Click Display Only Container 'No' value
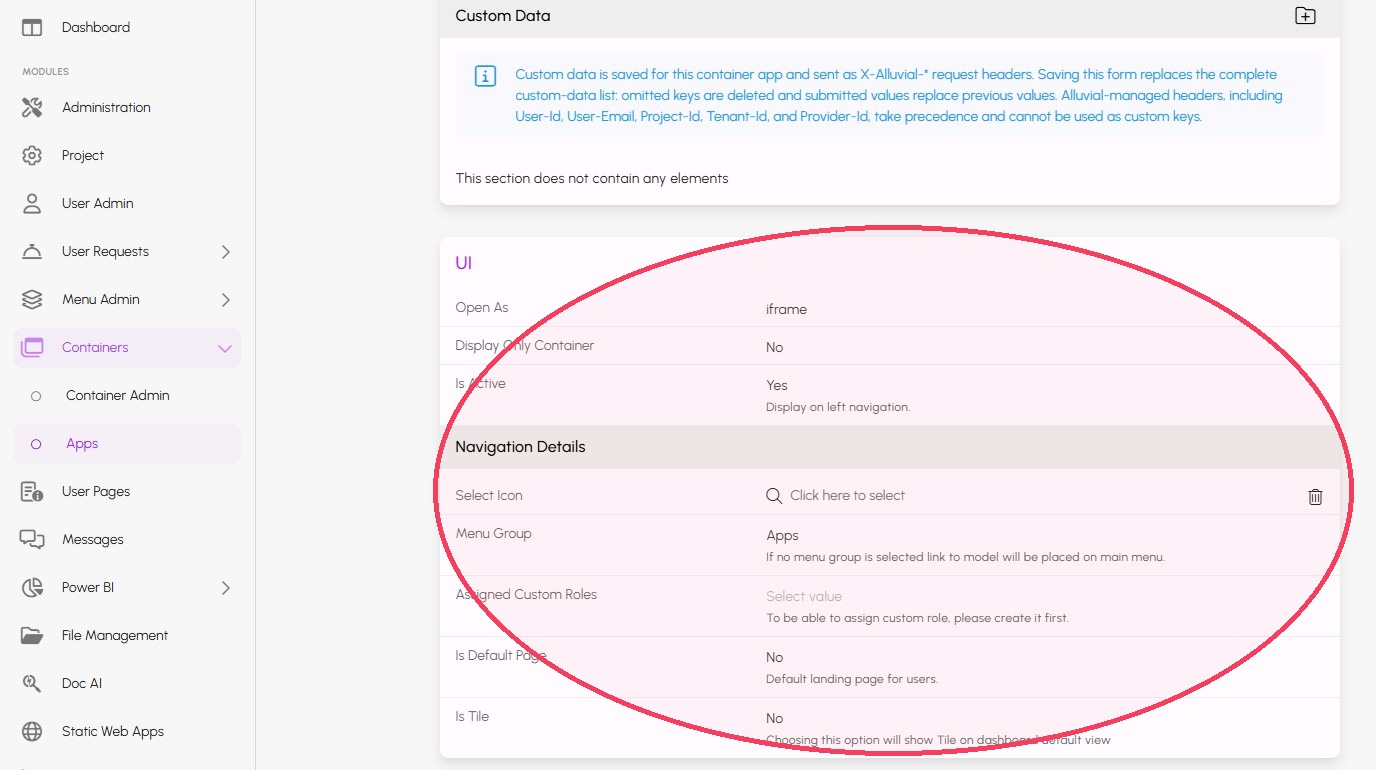The width and height of the screenshot is (1376, 770). tap(774, 347)
